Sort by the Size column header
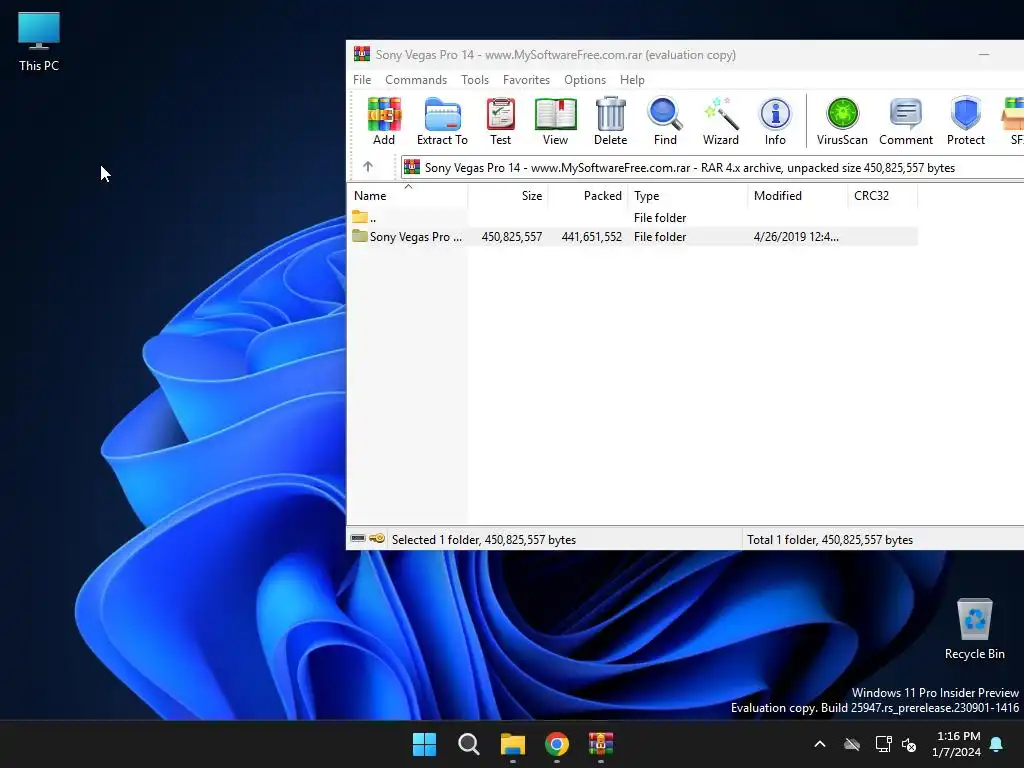 (x=507, y=195)
